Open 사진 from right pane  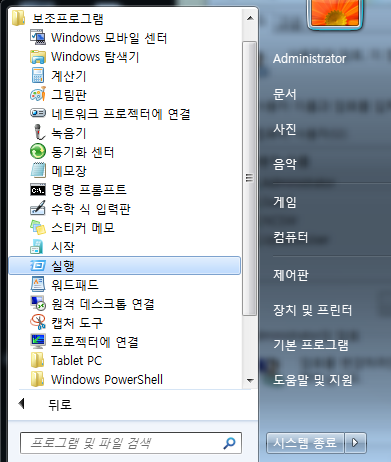[285, 129]
